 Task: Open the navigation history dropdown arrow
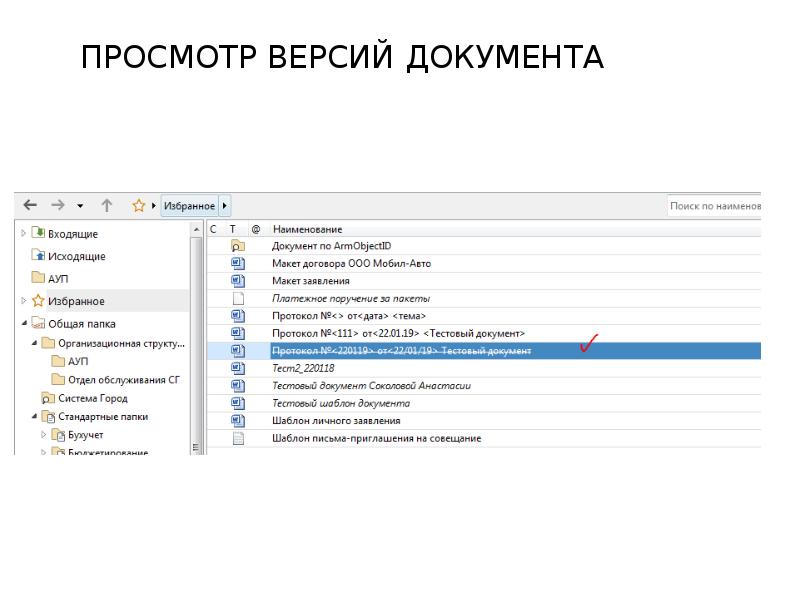[80, 206]
